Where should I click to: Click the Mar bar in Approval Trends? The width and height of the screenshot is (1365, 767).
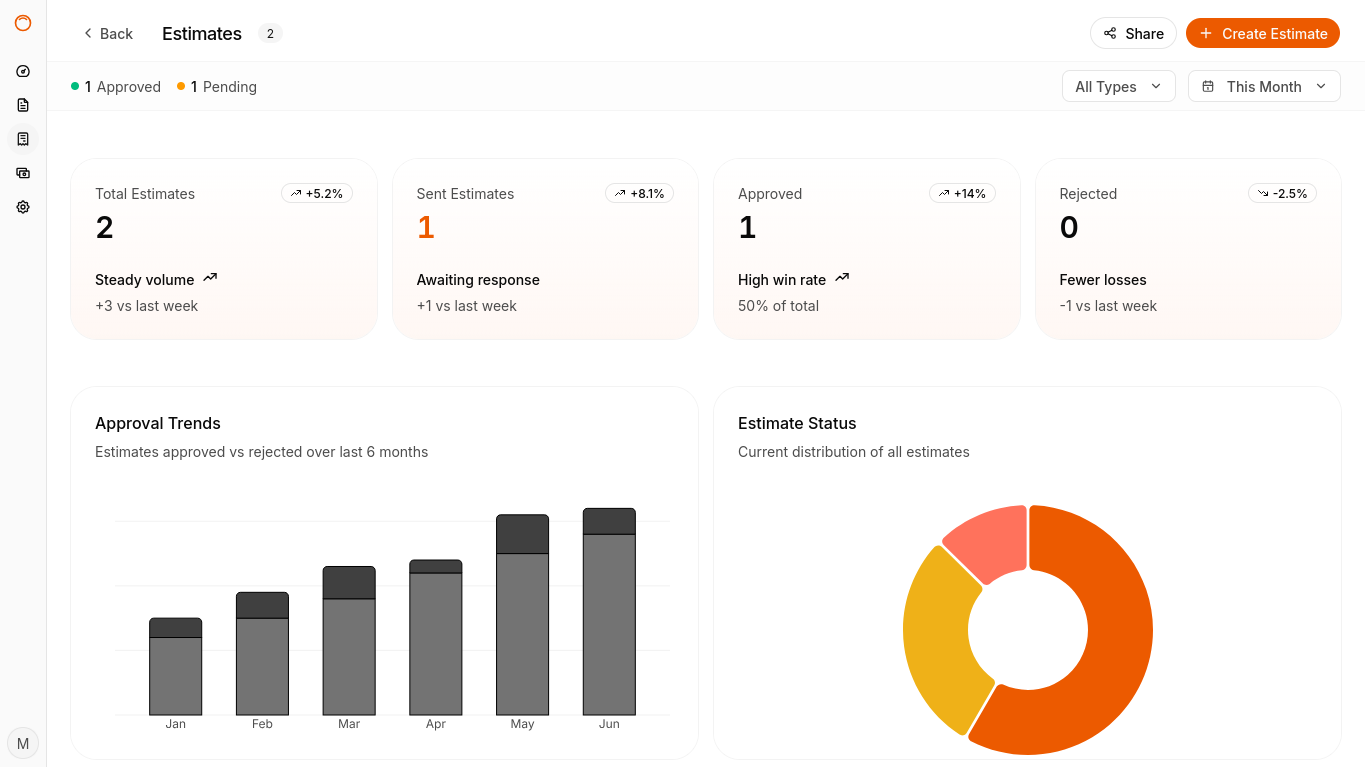(x=349, y=641)
